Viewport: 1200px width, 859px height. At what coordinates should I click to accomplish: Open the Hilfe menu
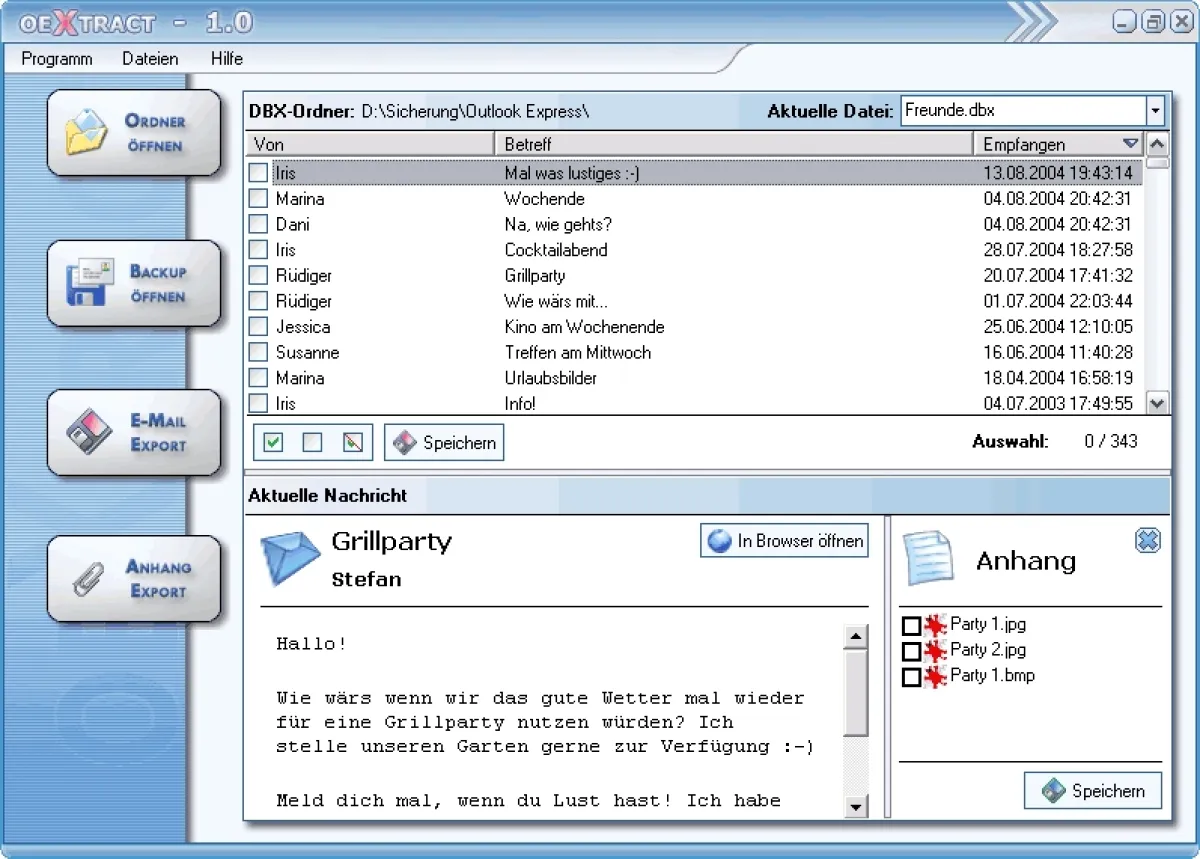coord(227,59)
